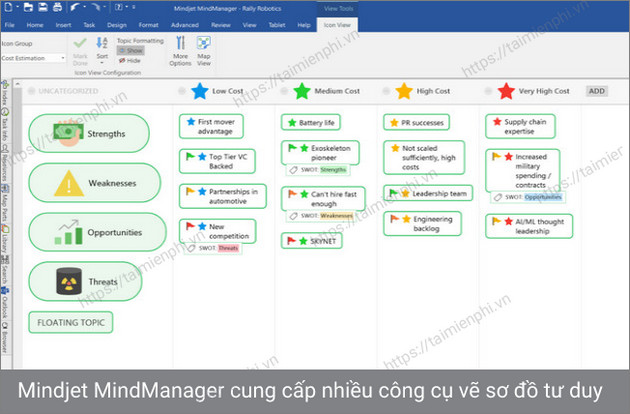Click the New document icon in quick access toolbar
The image size is (630, 414).
tap(8, 7)
